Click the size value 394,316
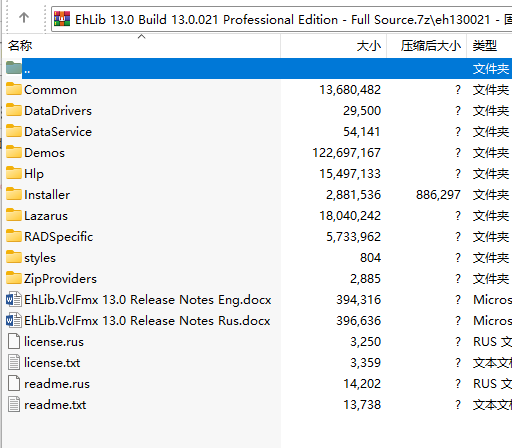 358,300
